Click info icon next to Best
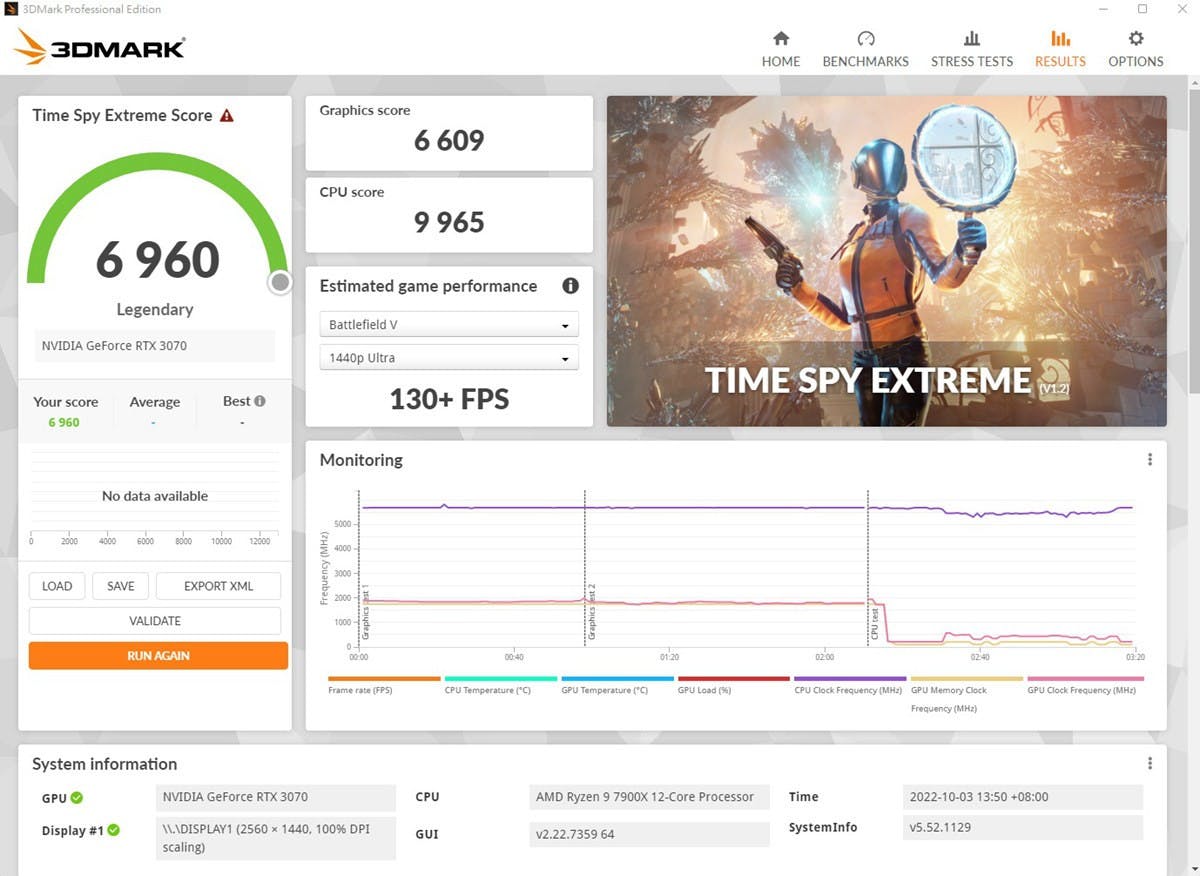Image resolution: width=1200 pixels, height=876 pixels. (260, 401)
